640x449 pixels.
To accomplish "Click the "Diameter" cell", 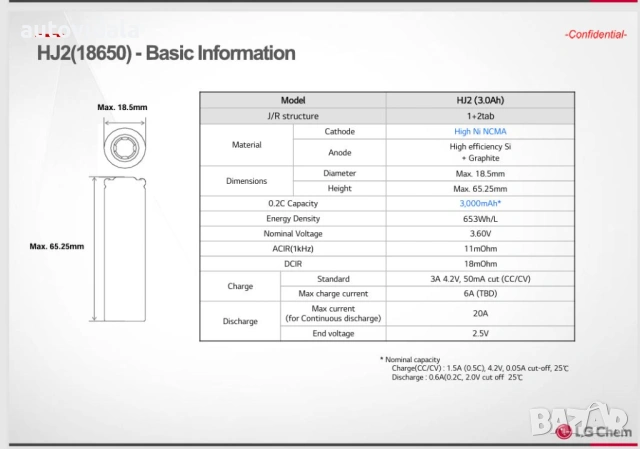I will [x=340, y=173].
